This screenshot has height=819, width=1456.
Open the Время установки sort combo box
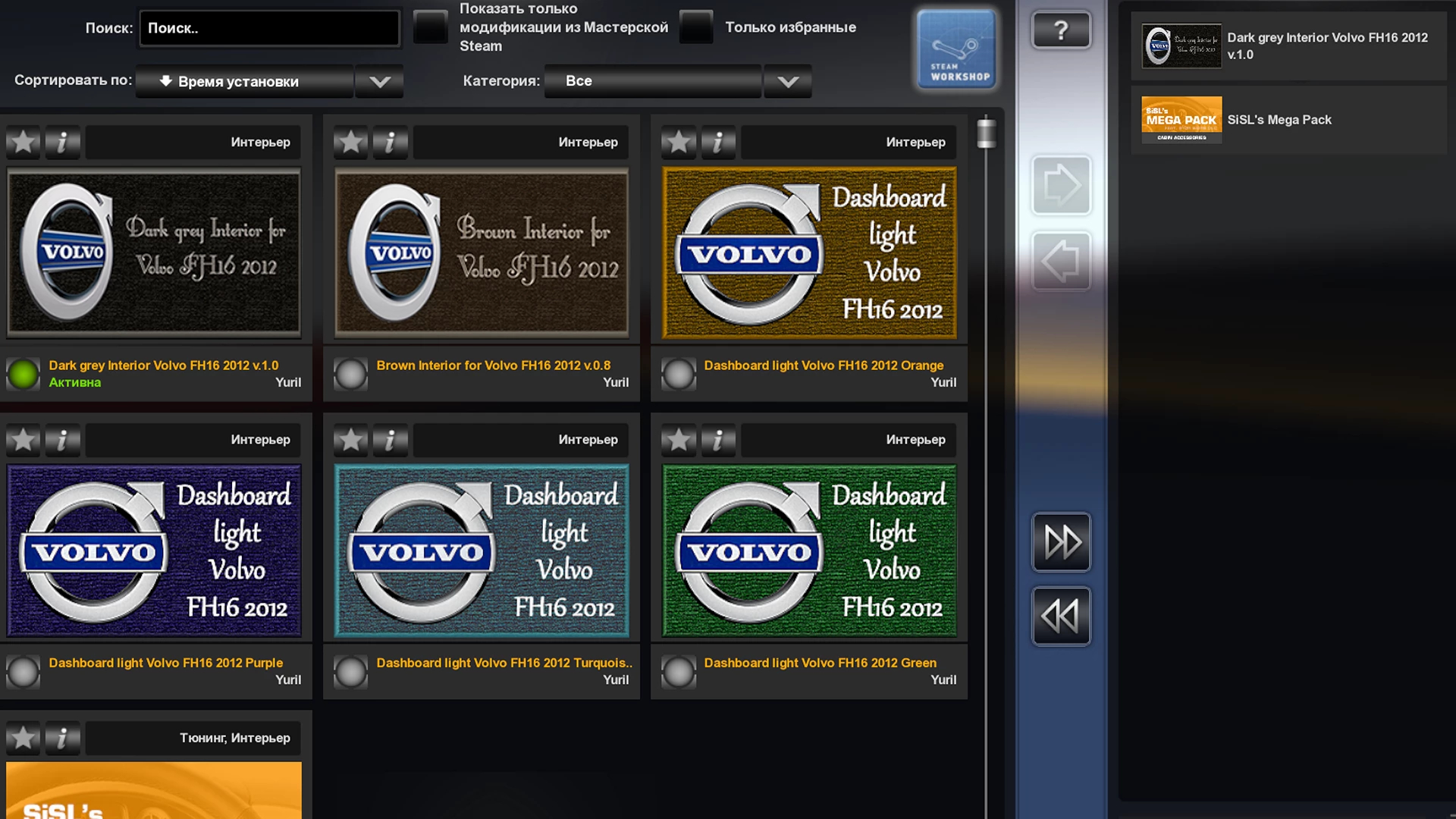pyautogui.click(x=244, y=82)
